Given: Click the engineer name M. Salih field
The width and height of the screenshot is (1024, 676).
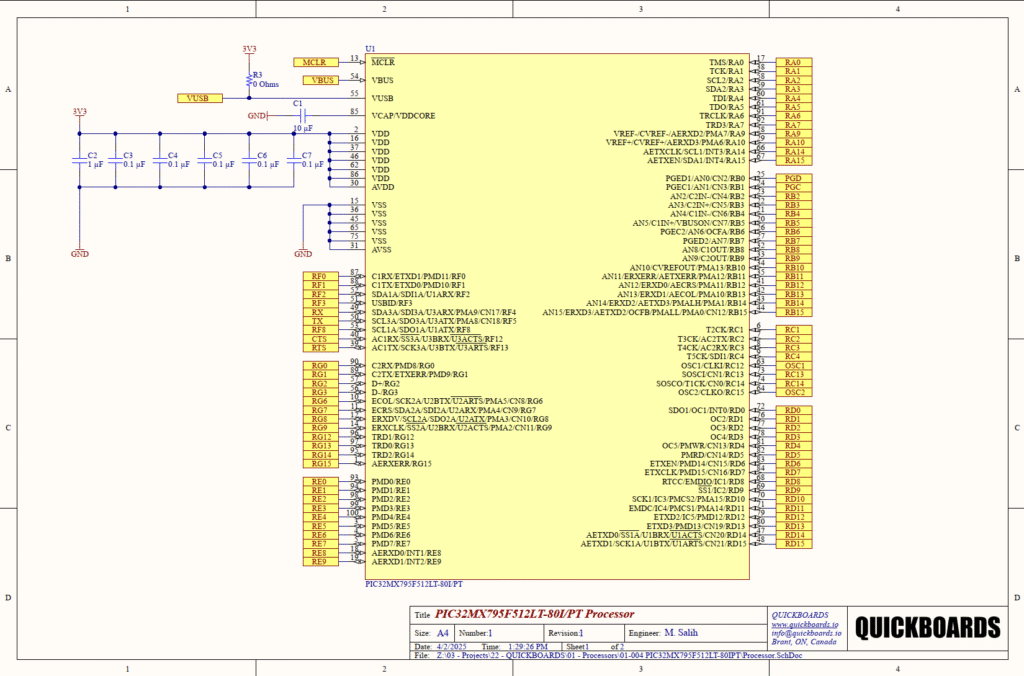Looking at the screenshot, I should click(683, 633).
